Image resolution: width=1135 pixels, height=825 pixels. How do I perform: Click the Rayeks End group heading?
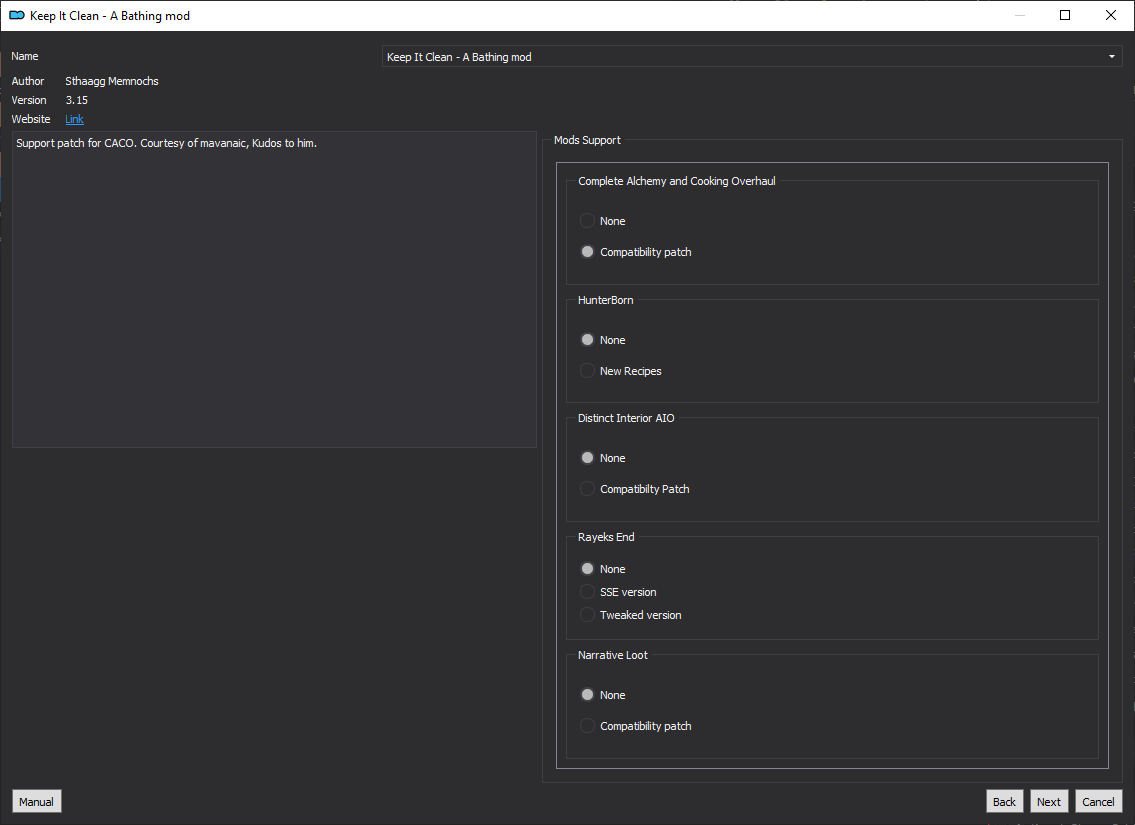coord(606,537)
